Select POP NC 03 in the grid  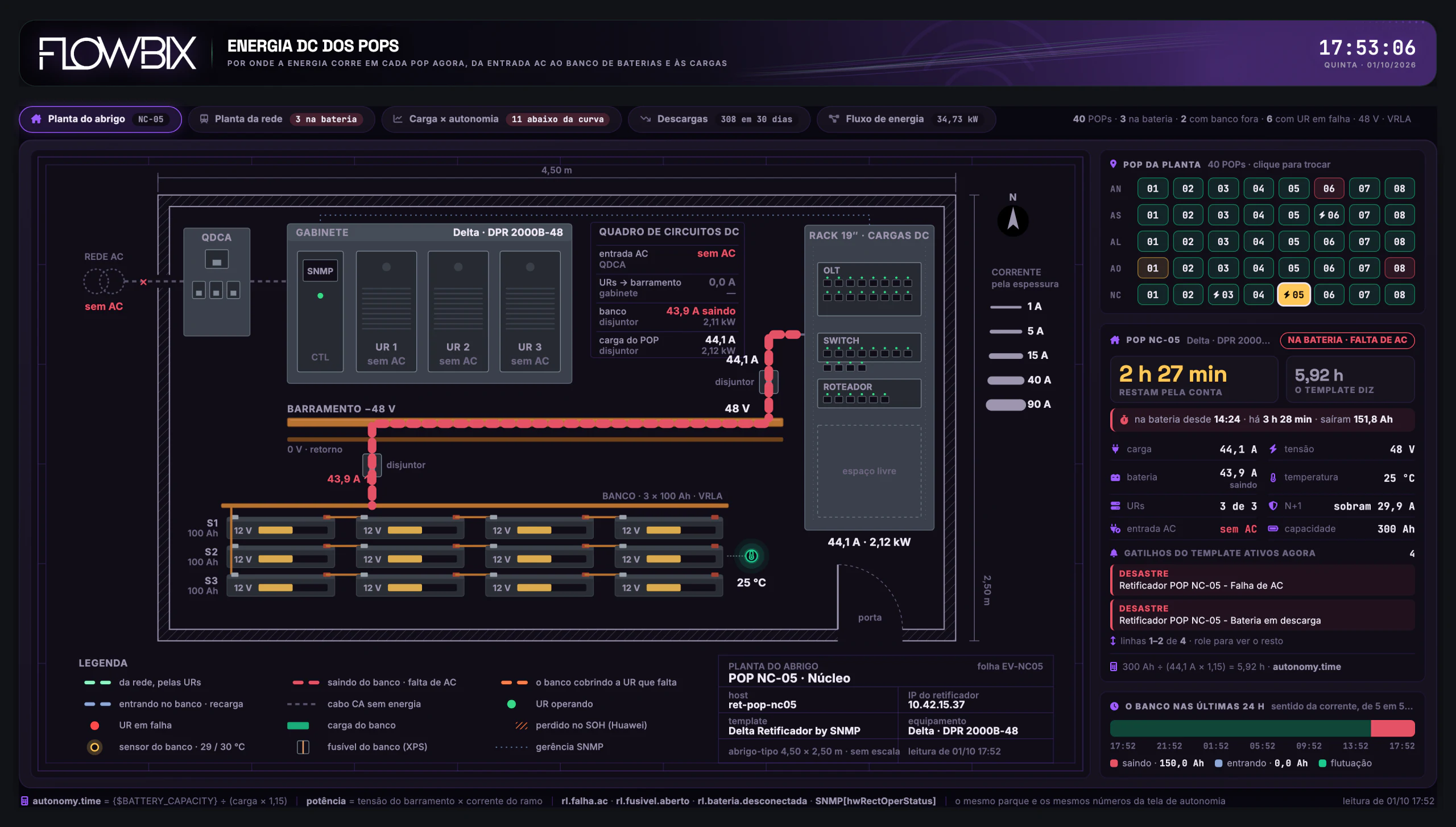pos(1223,295)
